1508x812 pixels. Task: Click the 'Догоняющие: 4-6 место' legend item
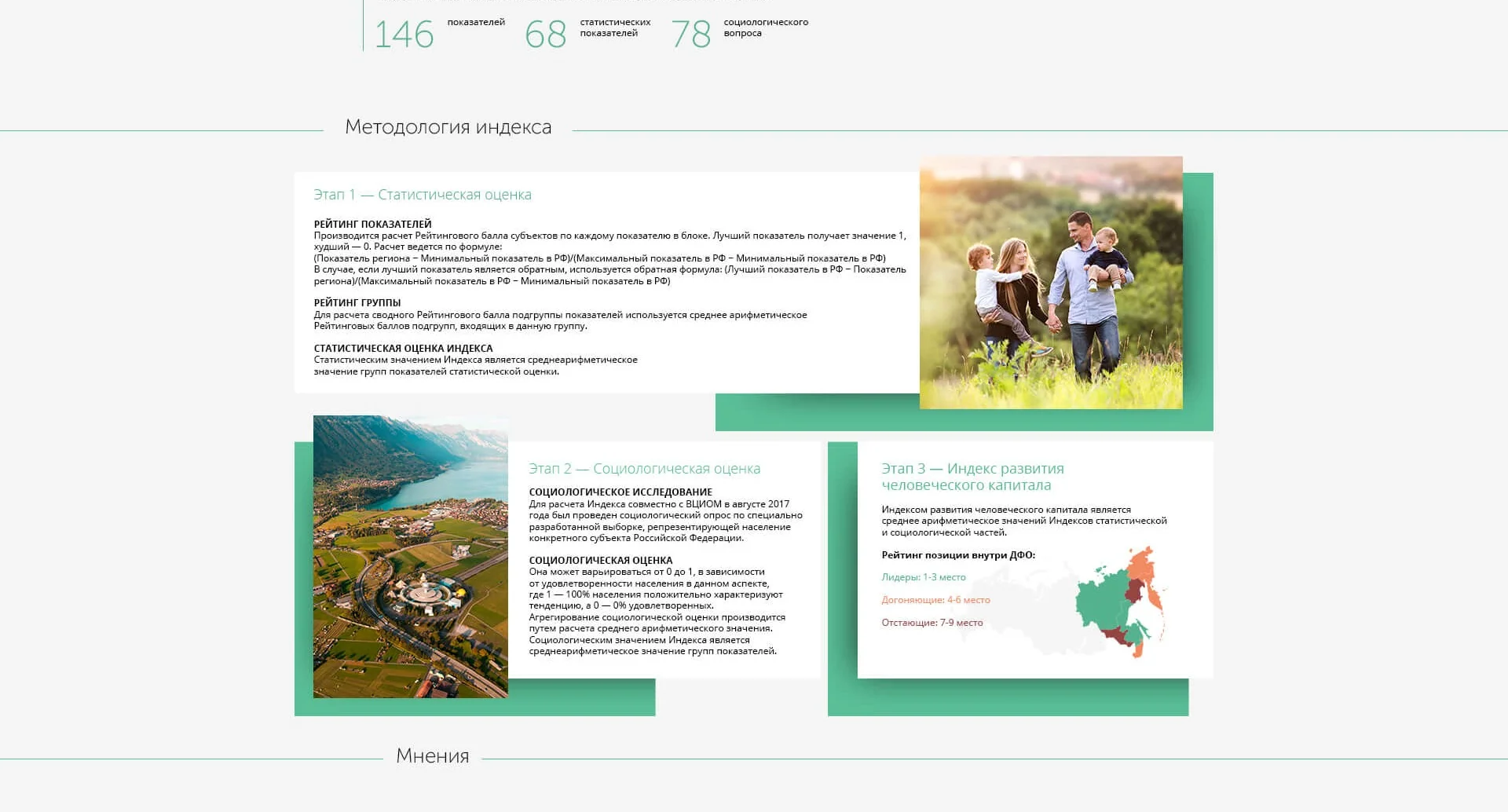935,600
